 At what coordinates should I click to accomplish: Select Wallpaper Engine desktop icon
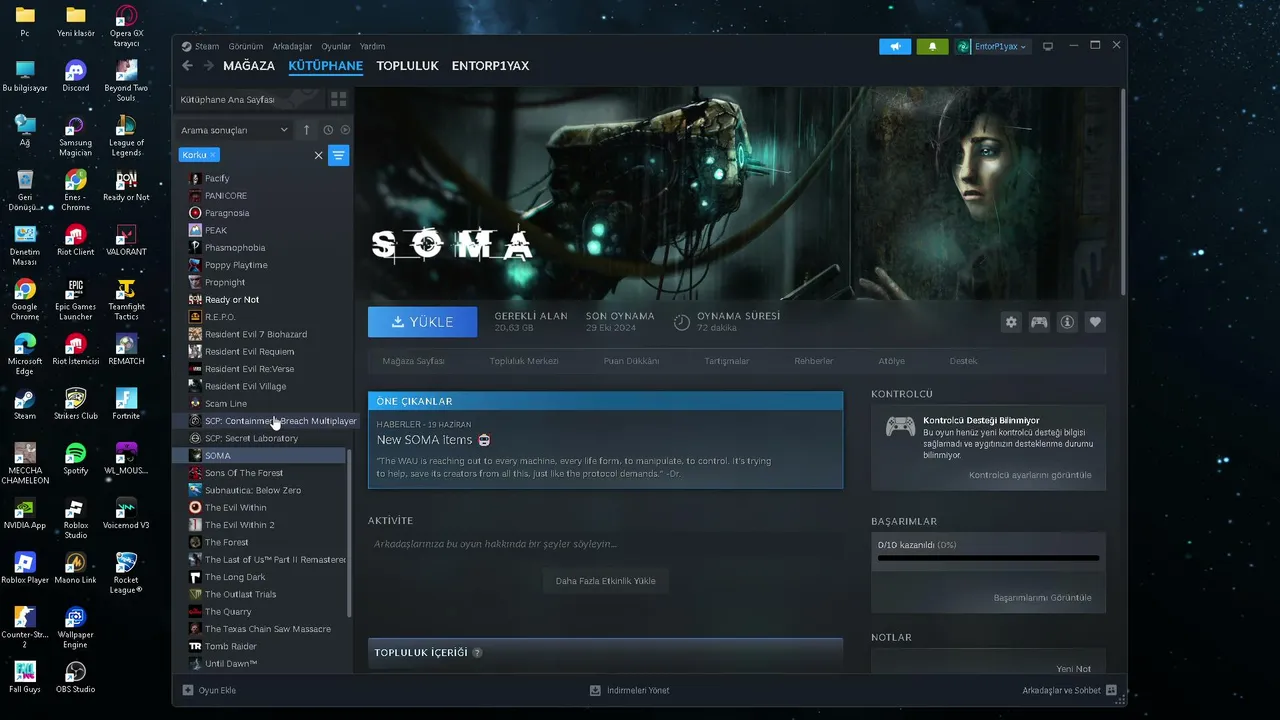(x=75, y=628)
